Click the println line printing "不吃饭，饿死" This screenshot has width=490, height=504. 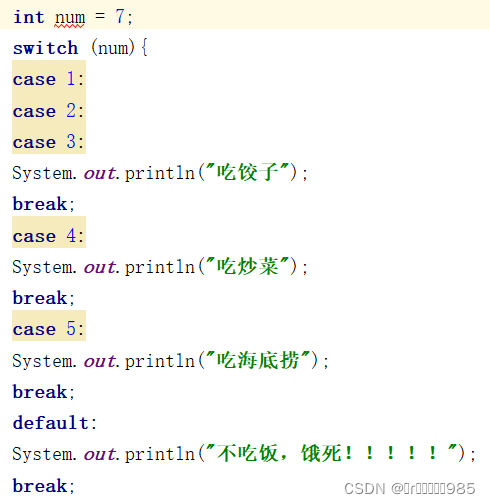pyautogui.click(x=244, y=454)
